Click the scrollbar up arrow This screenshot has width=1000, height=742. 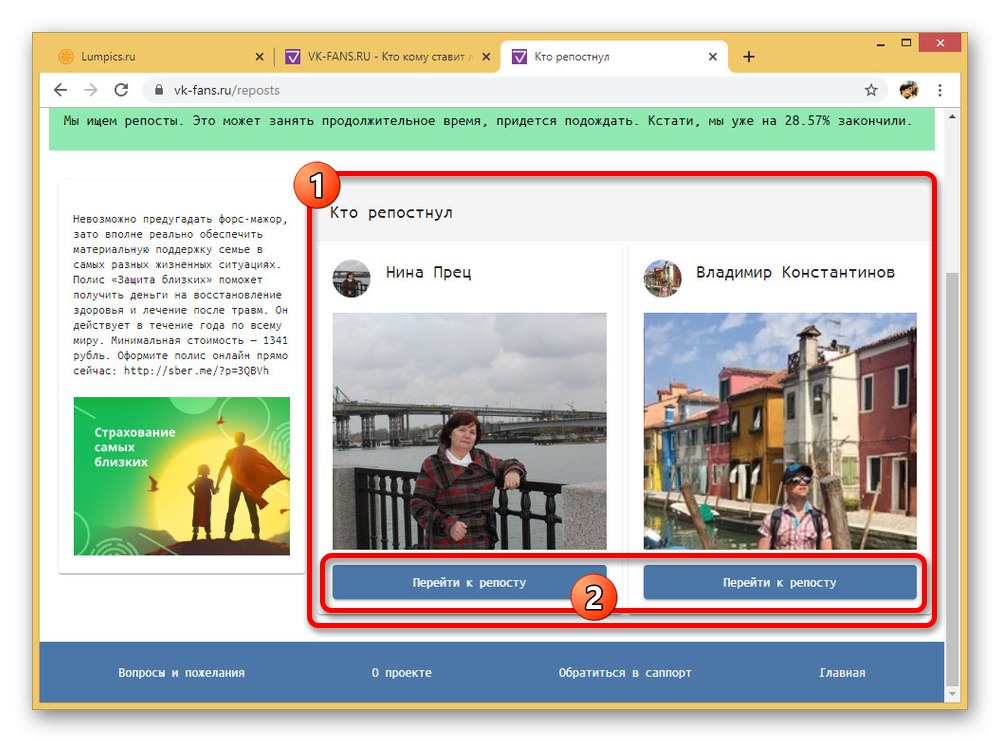click(x=952, y=117)
